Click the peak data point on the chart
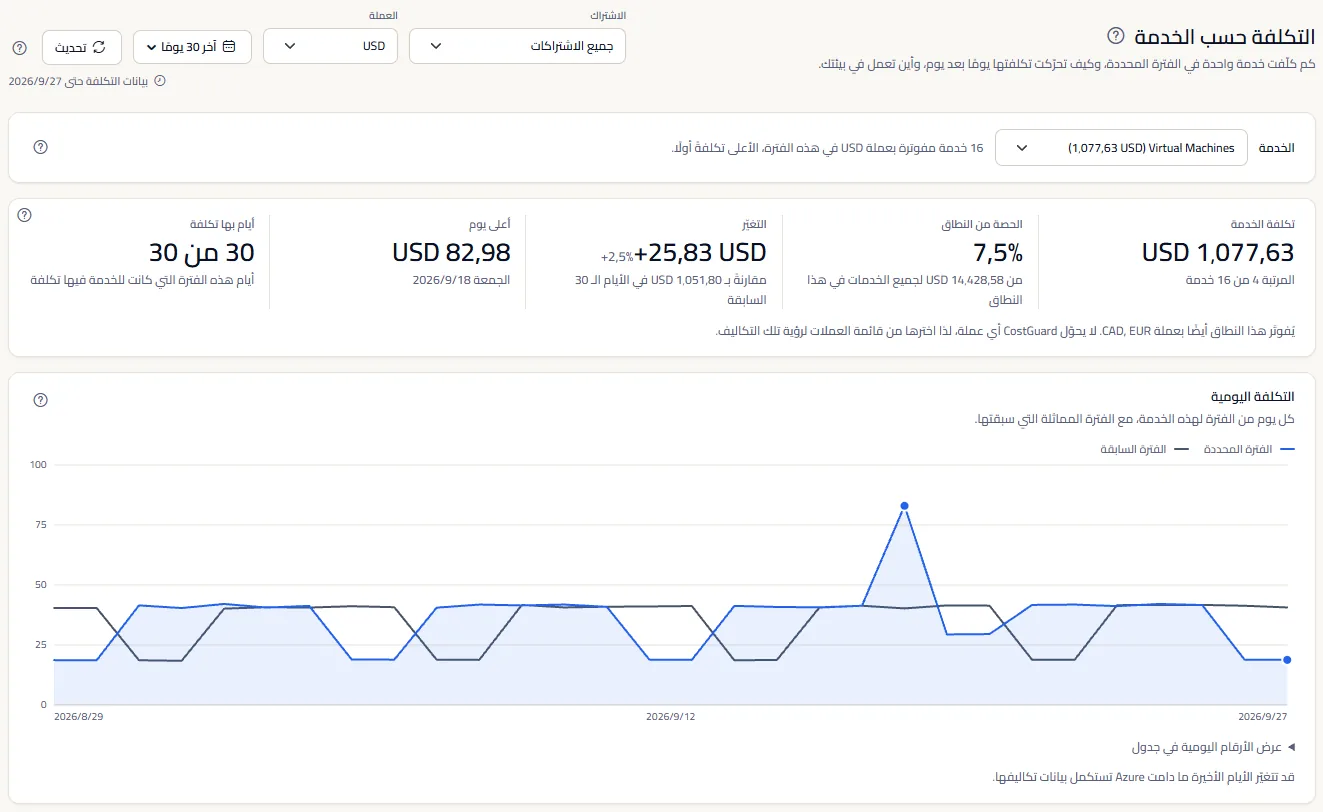The height and width of the screenshot is (812, 1323). pyautogui.click(x=904, y=506)
